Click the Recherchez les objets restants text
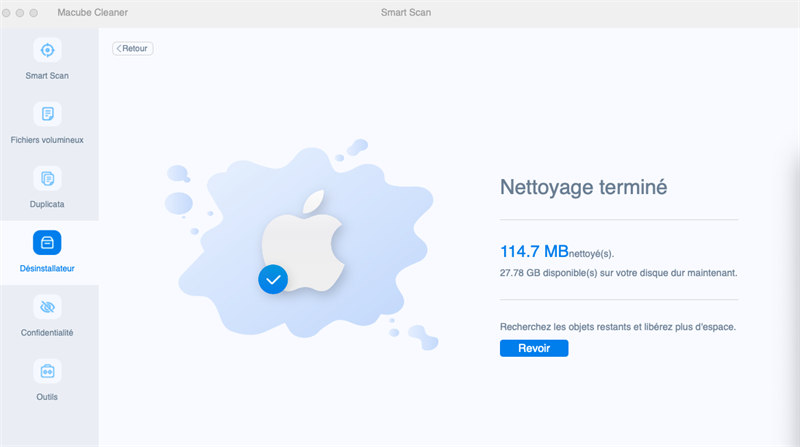The height and width of the screenshot is (447, 800). click(x=617, y=327)
